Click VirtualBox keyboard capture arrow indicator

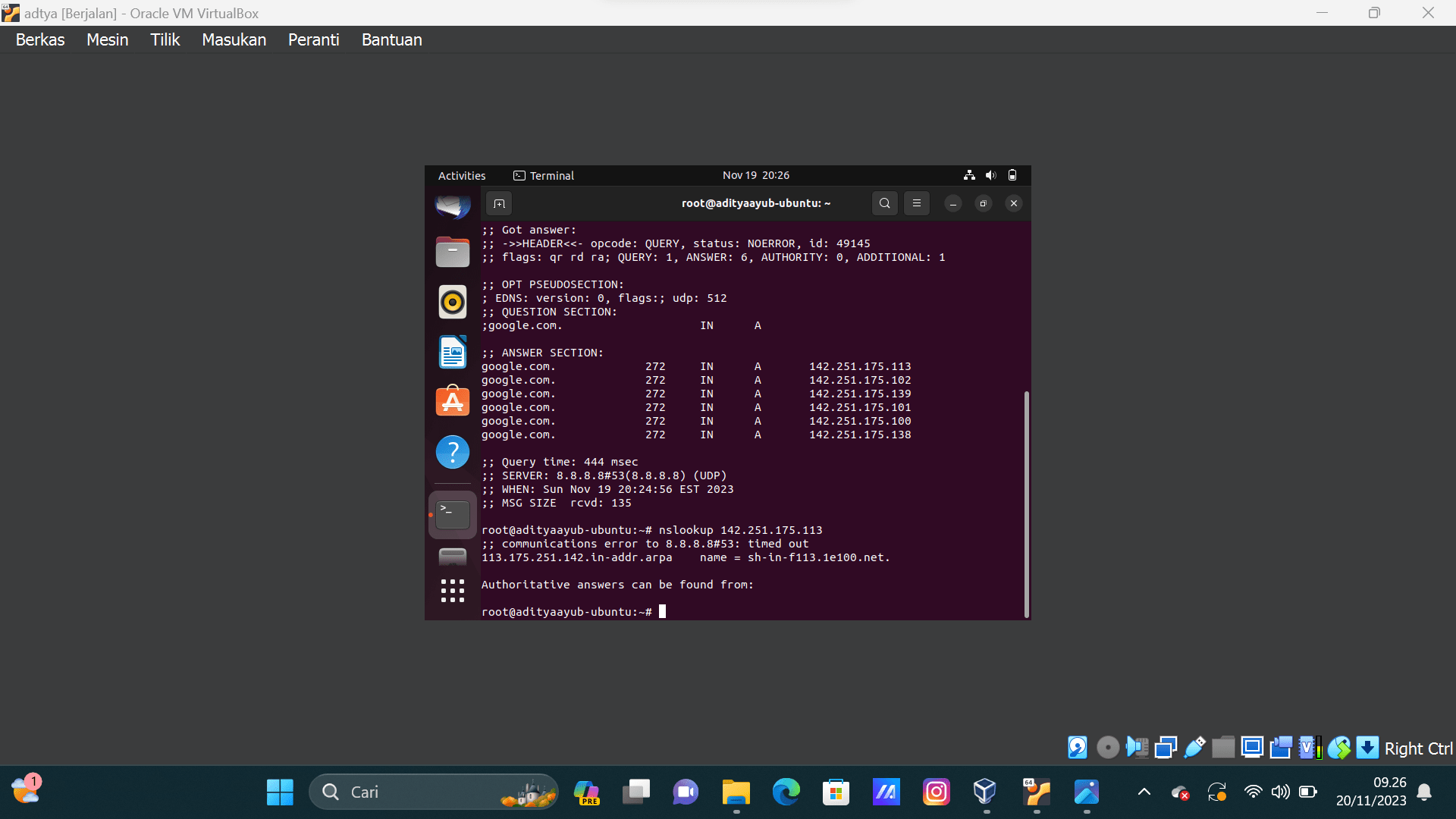click(x=1367, y=748)
